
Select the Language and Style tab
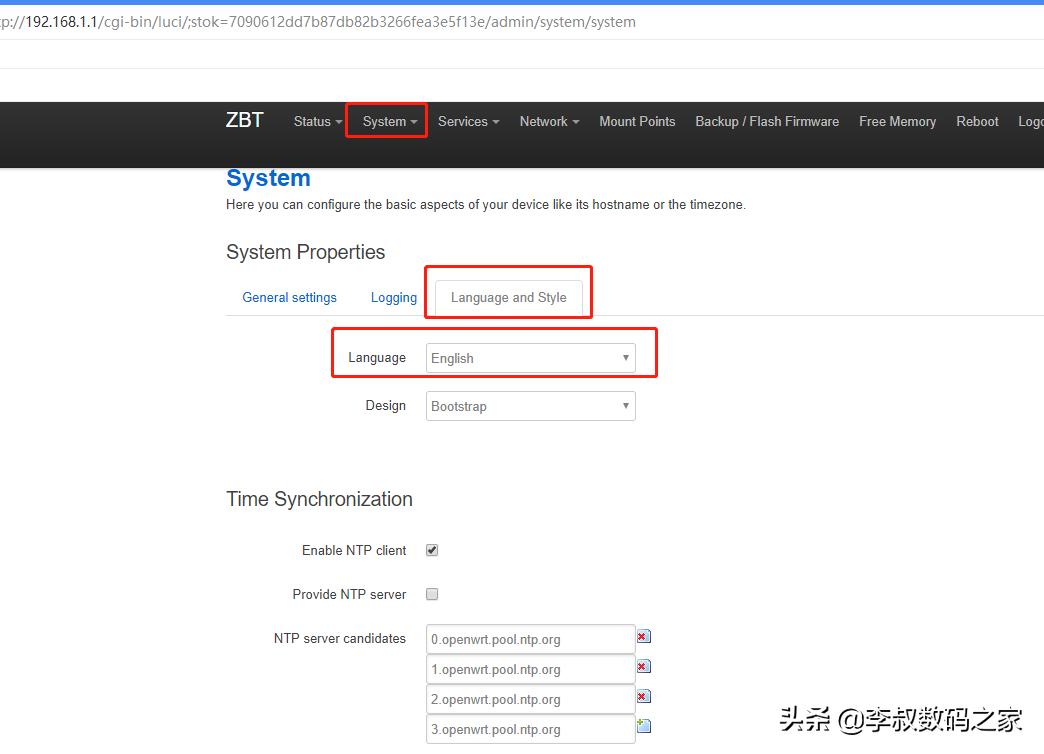pos(509,297)
